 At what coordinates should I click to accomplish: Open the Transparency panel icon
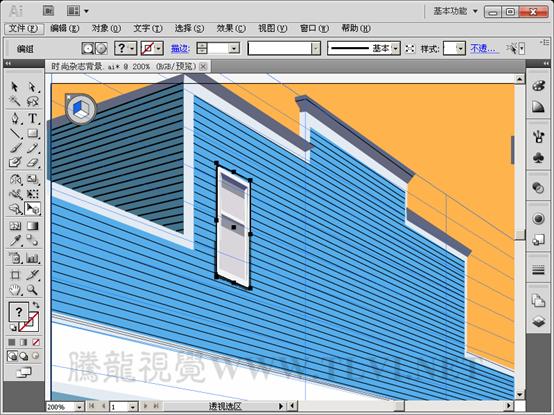[538, 187]
